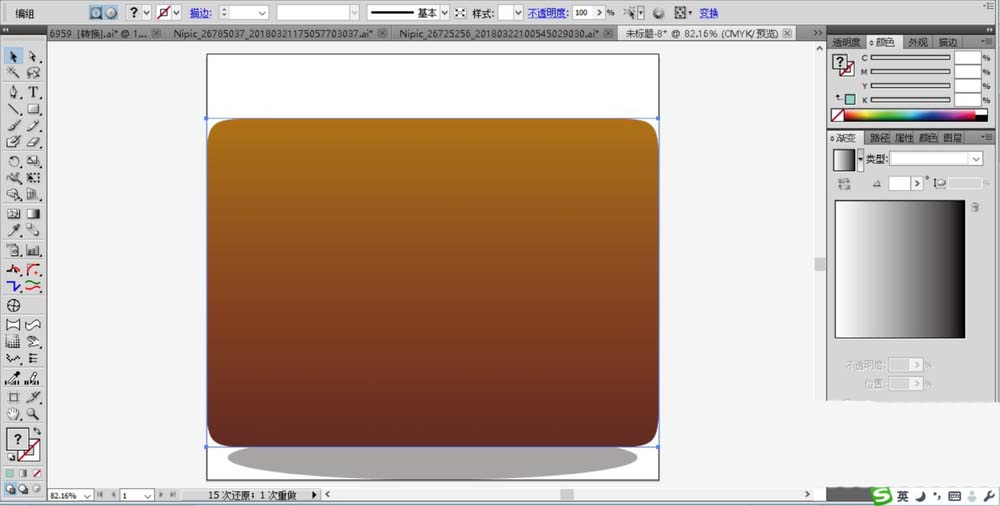The image size is (1000, 506).
Task: Open the stroke weight dropdown
Action: click(x=262, y=13)
